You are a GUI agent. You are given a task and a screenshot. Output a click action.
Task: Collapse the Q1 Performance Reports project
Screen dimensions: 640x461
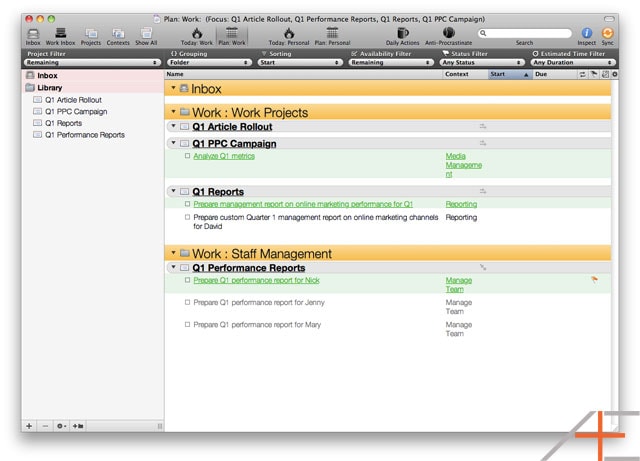click(x=173, y=267)
